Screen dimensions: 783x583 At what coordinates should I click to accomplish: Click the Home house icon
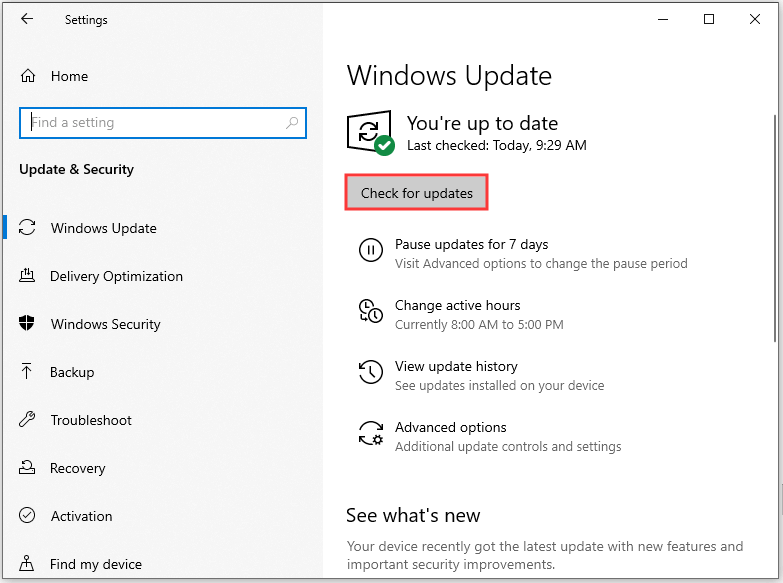click(28, 76)
